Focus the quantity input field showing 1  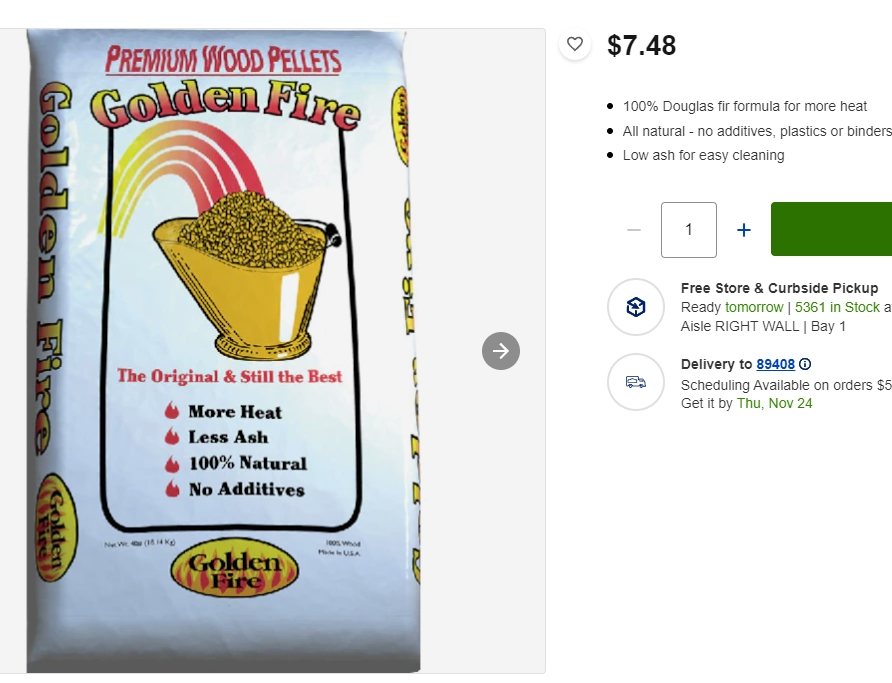(688, 230)
